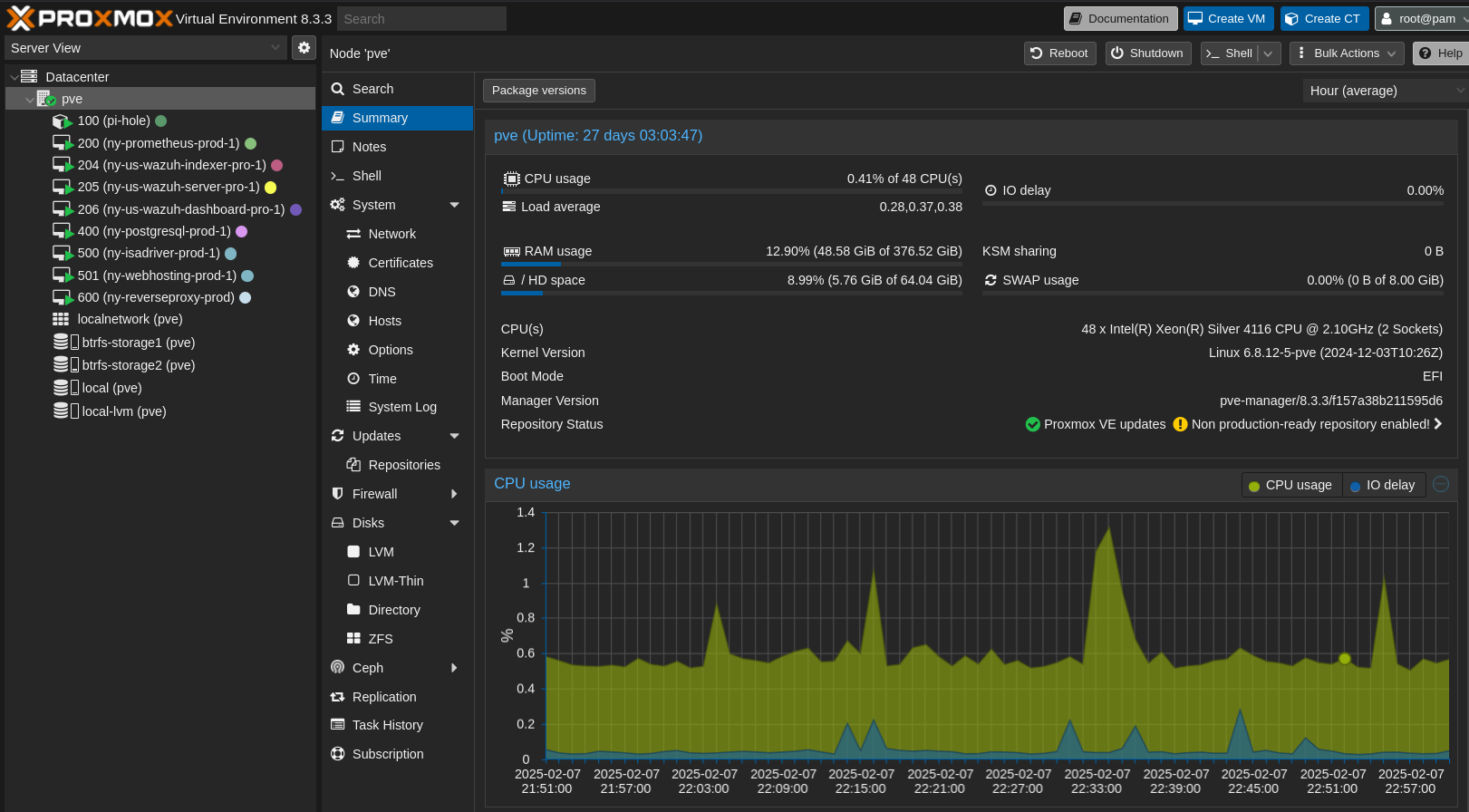Open the server view settings gear
This screenshot has width=1469, height=812.
[x=304, y=48]
